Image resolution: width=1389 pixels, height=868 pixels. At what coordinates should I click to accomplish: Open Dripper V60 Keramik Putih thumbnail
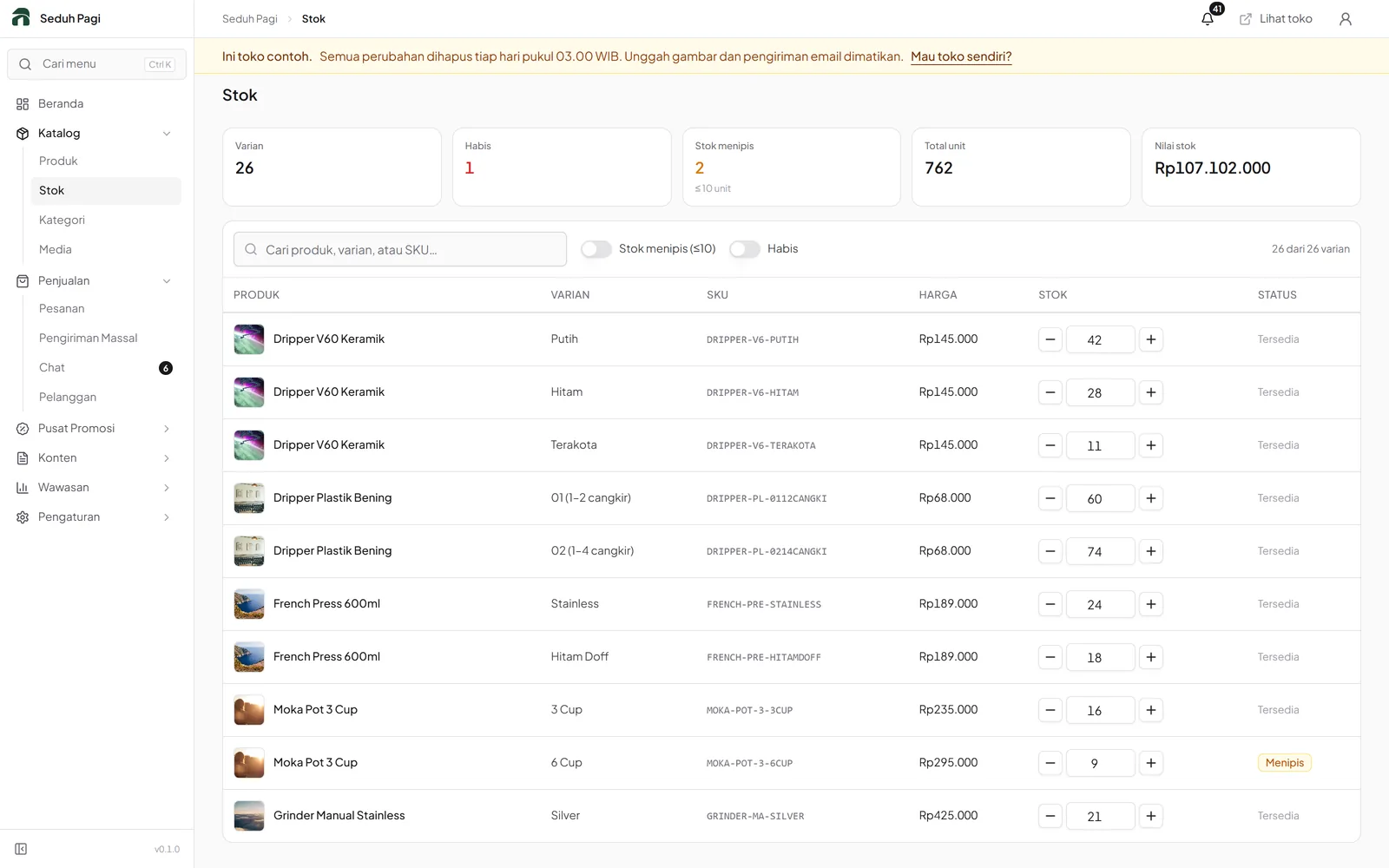tap(249, 339)
